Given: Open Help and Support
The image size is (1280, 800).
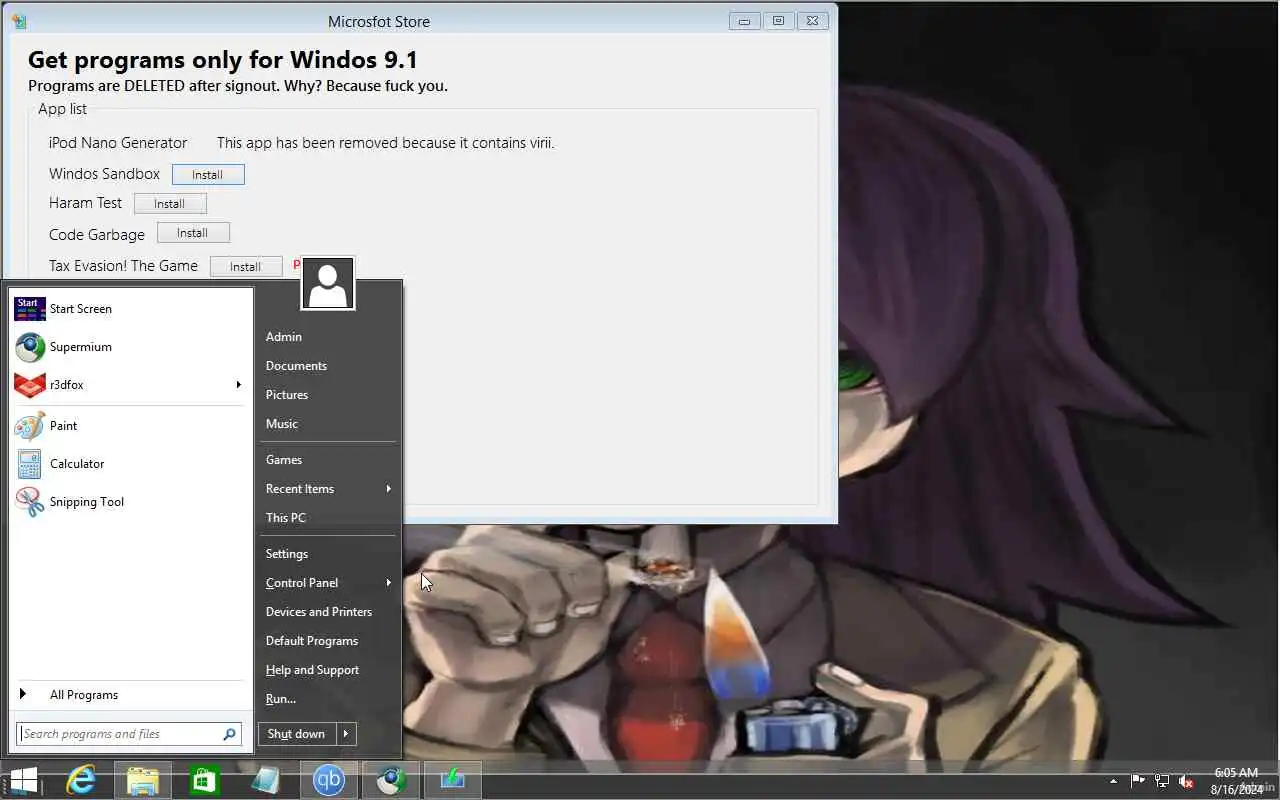Looking at the screenshot, I should 312,670.
